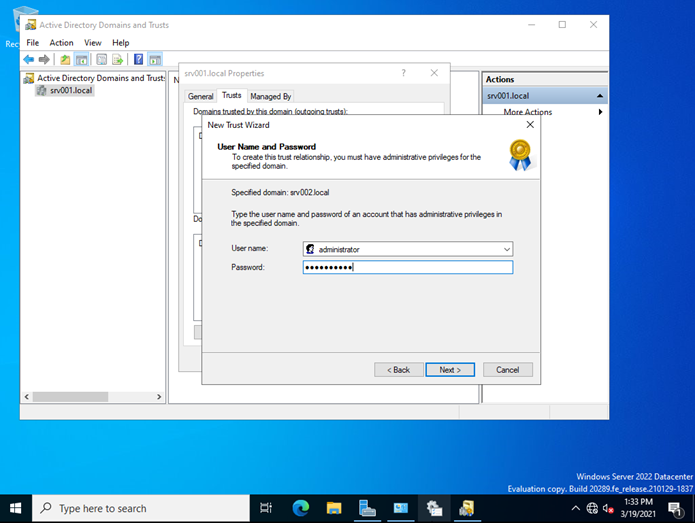Click the taskbar icon right of Server Manager
Screen dimensions: 695x523
click(400, 508)
